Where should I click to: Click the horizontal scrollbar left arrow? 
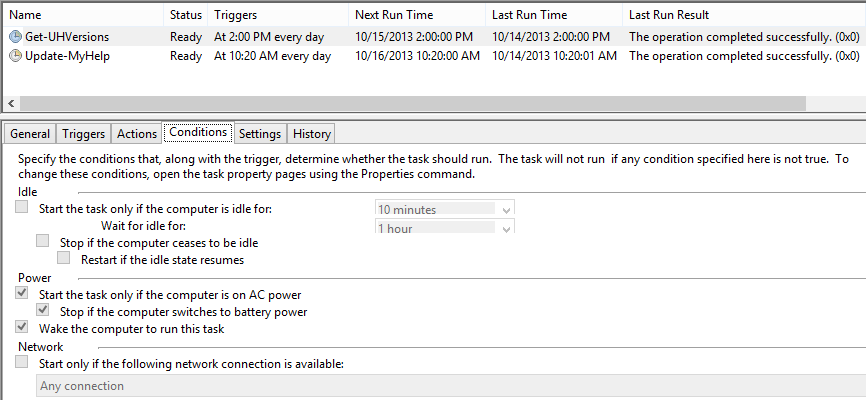point(11,103)
